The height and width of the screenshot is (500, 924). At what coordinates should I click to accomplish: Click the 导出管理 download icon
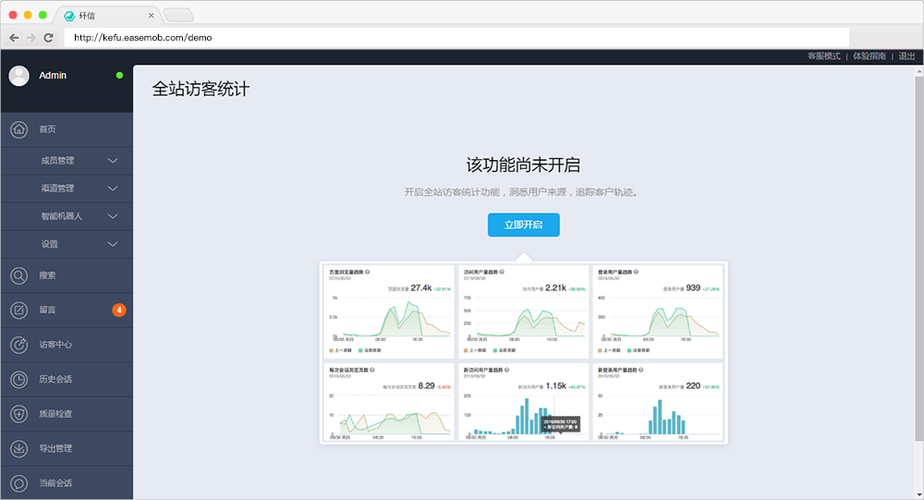(x=19, y=449)
